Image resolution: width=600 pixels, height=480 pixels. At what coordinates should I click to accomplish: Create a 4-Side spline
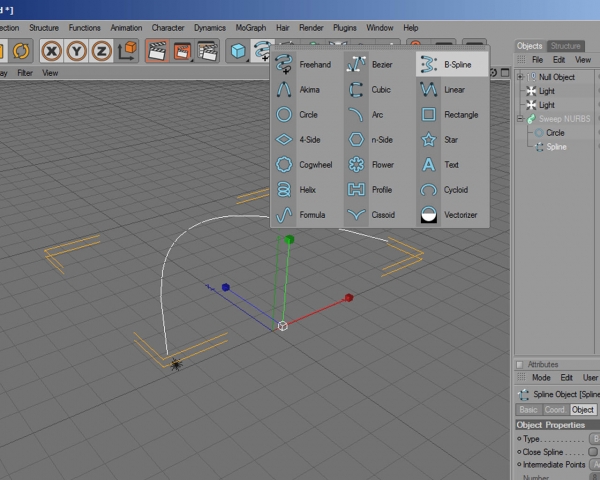point(305,140)
